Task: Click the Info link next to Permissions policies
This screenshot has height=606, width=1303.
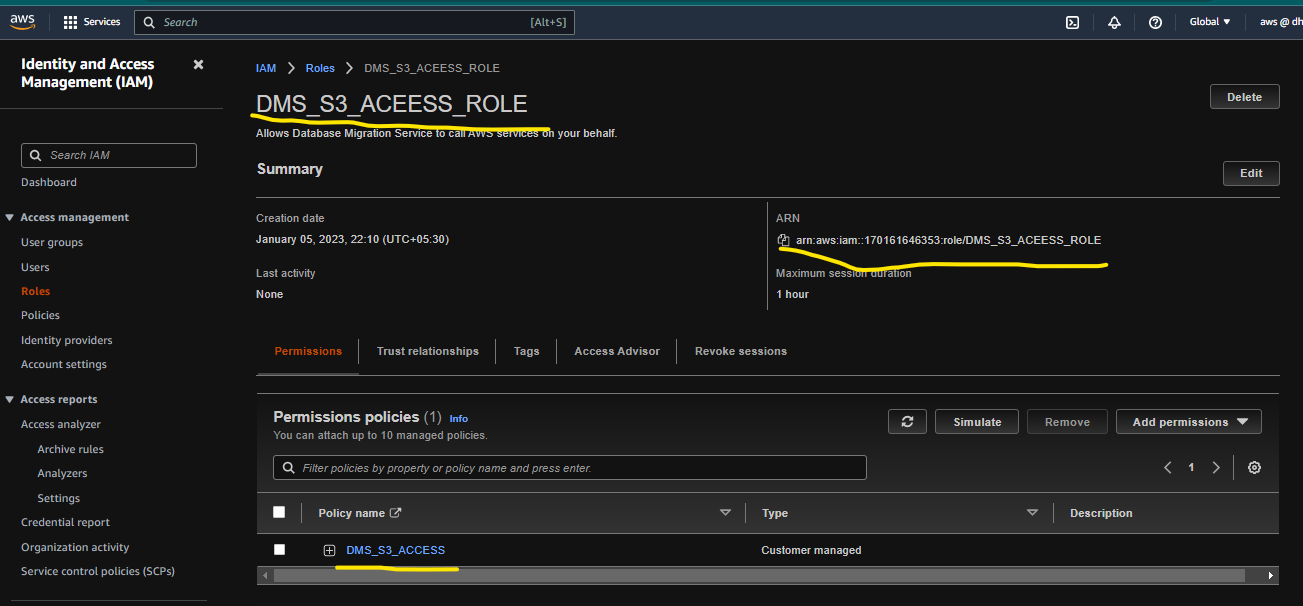Action: [x=458, y=418]
